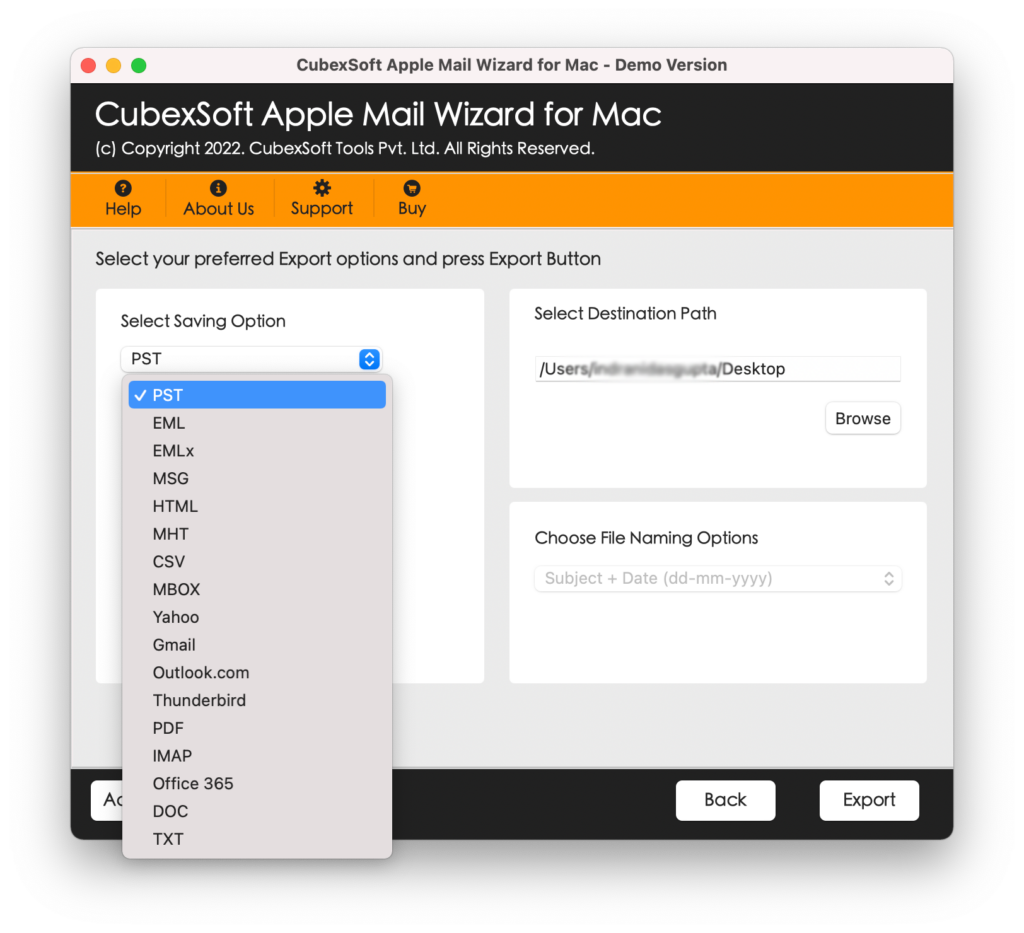Click the Export button
Screen dimensions: 1024x933
869,800
